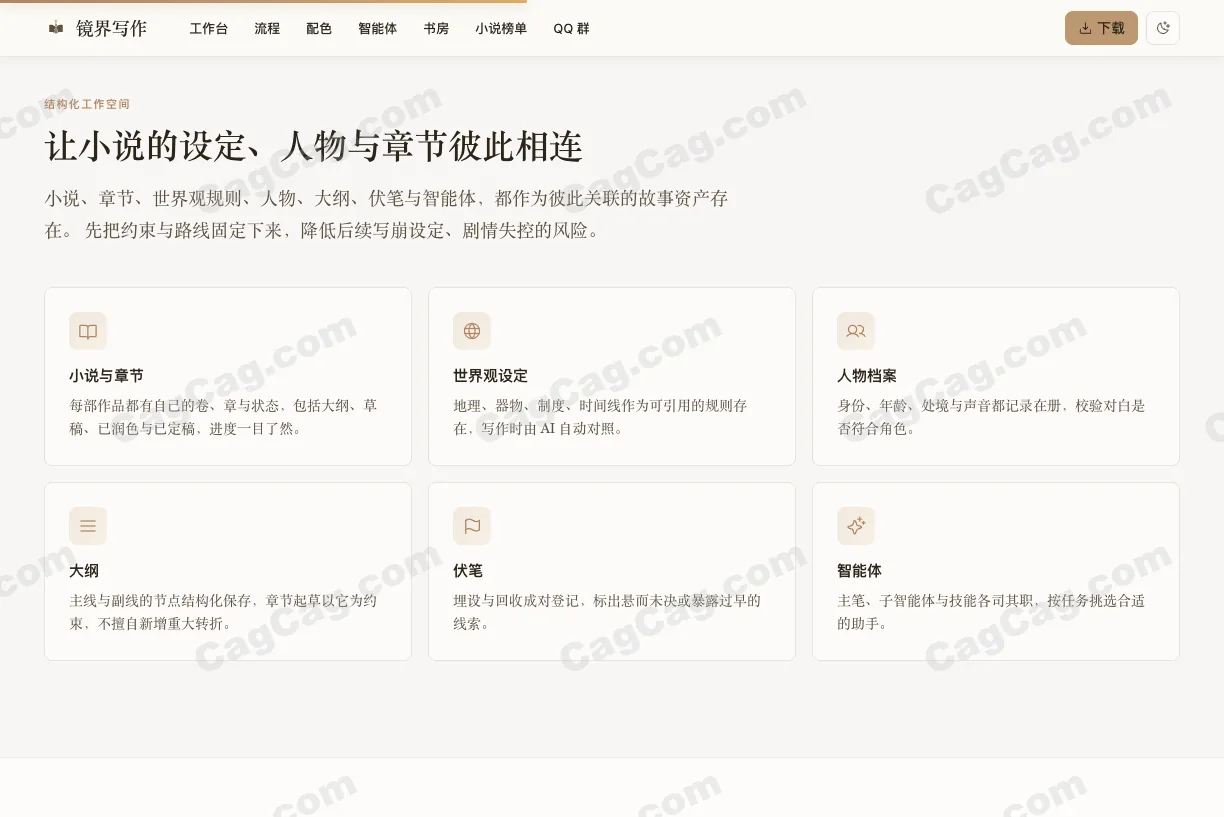Click the description starting 身份、年龄、处境
Viewport: 1224px width, 817px height.
991,417
